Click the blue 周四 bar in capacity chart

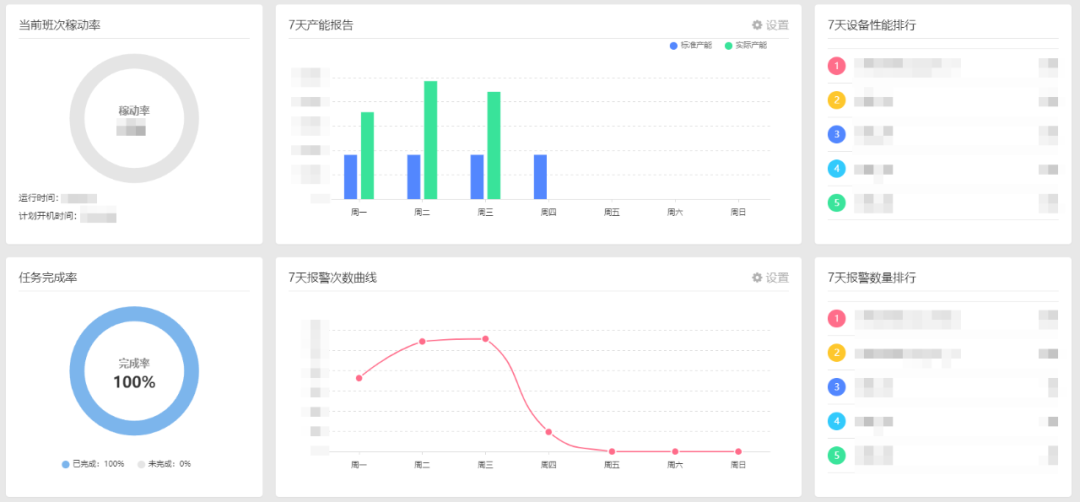(540, 177)
